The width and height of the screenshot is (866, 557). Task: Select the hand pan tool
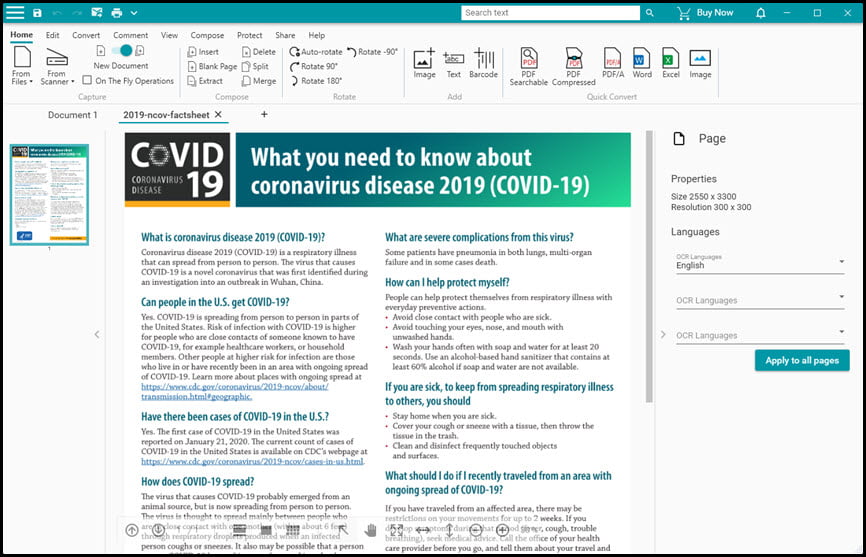click(370, 531)
